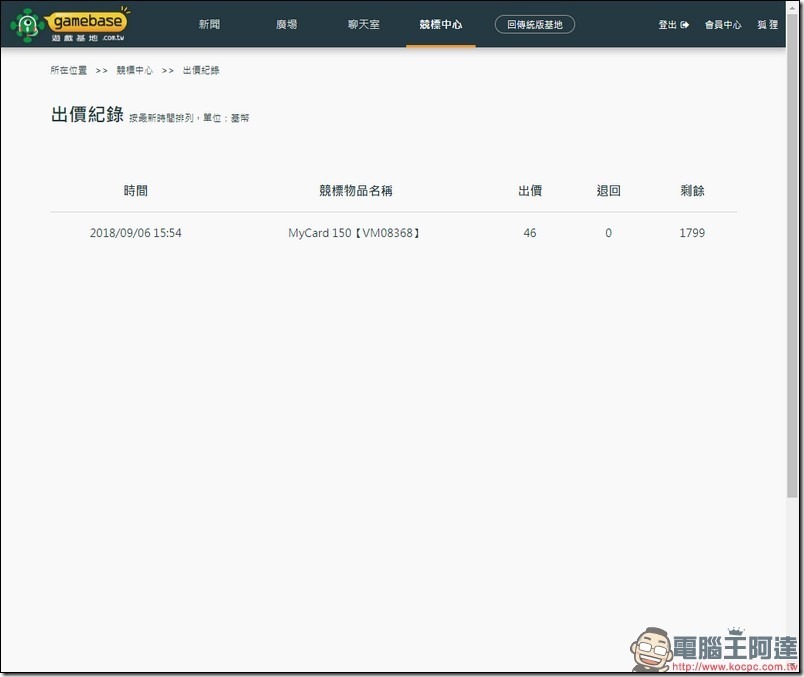This screenshot has height=677, width=804.
Task: Click the 出價 column header
Action: (x=530, y=191)
